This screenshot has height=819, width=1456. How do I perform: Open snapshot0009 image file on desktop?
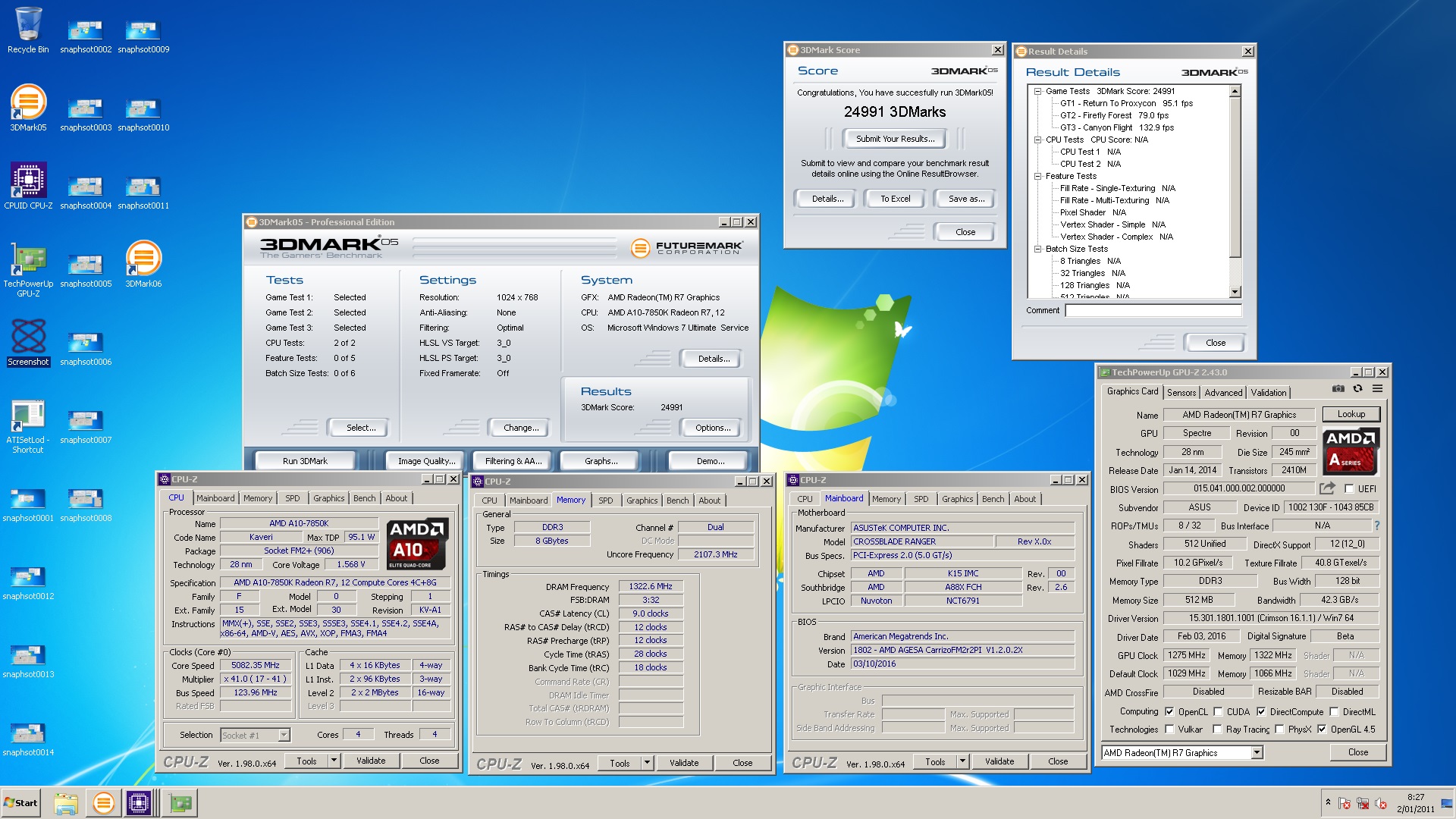point(143,36)
